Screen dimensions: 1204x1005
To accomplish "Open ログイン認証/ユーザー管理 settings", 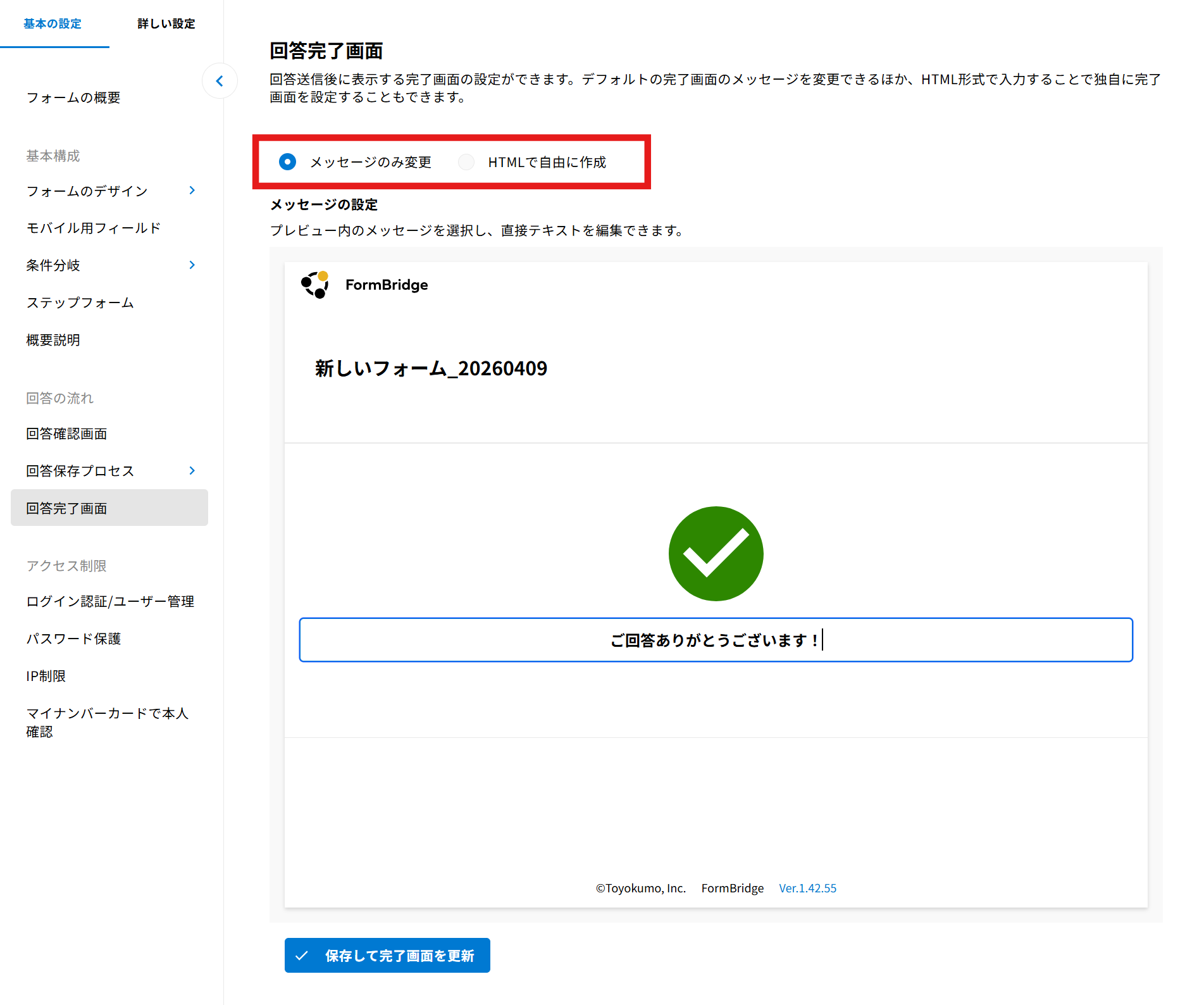I will point(110,601).
